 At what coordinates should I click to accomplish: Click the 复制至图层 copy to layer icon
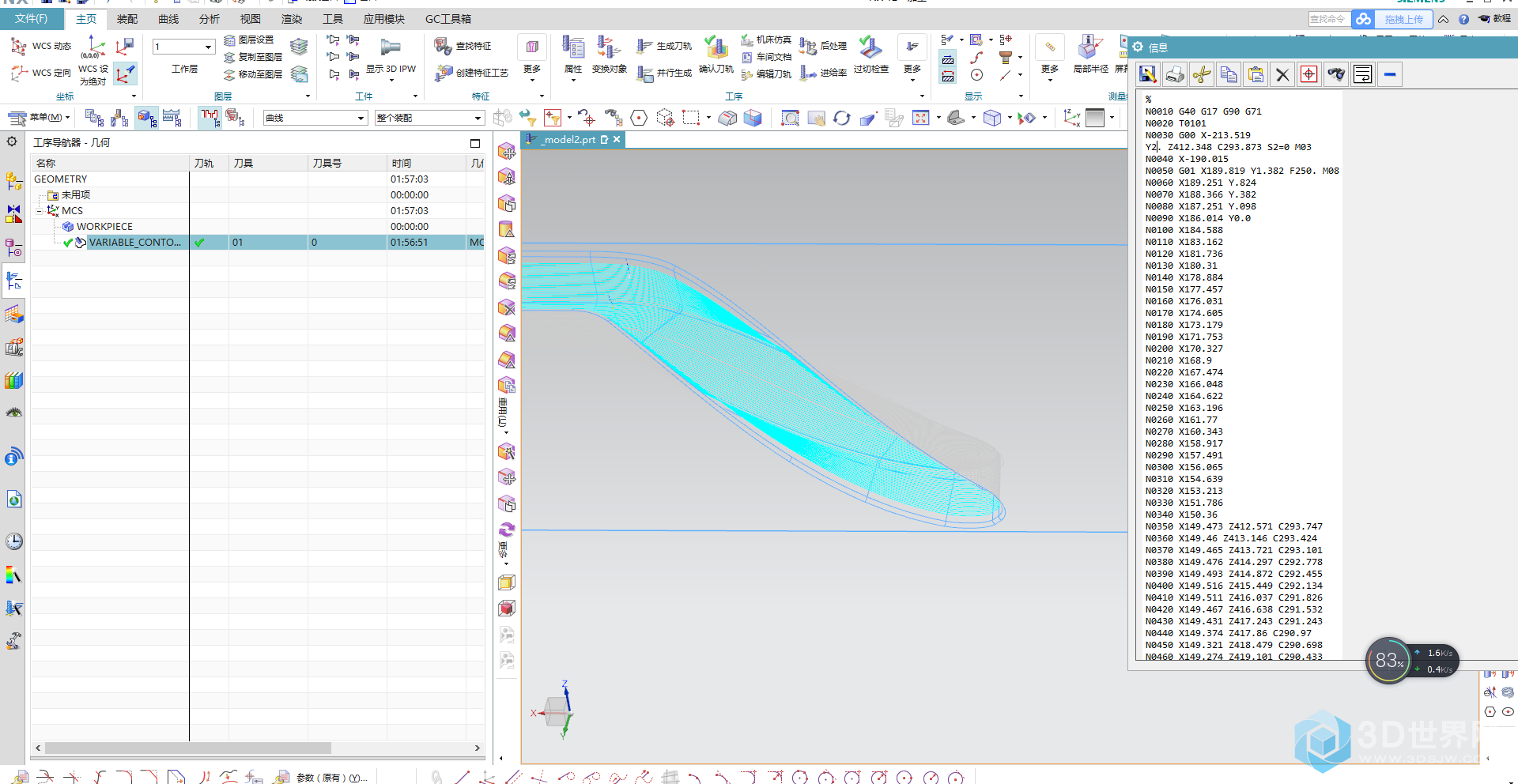click(x=229, y=57)
